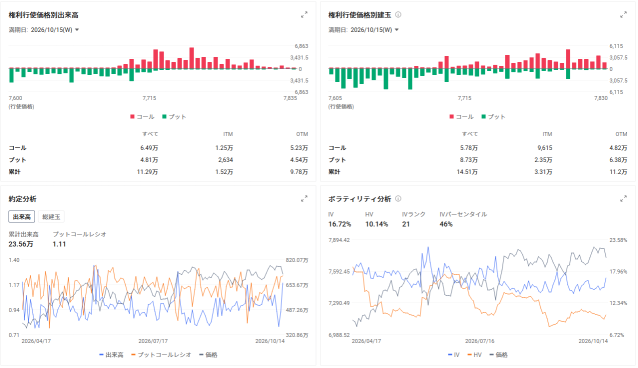Click call ITM volume 1.25万
Viewport: 638px width, 368px height.
tap(224, 148)
